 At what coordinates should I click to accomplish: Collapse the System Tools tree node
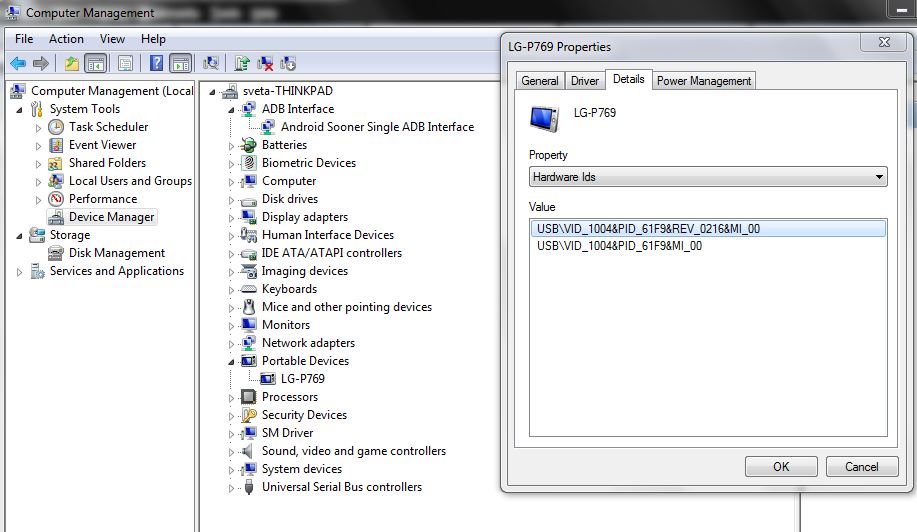[x=19, y=110]
